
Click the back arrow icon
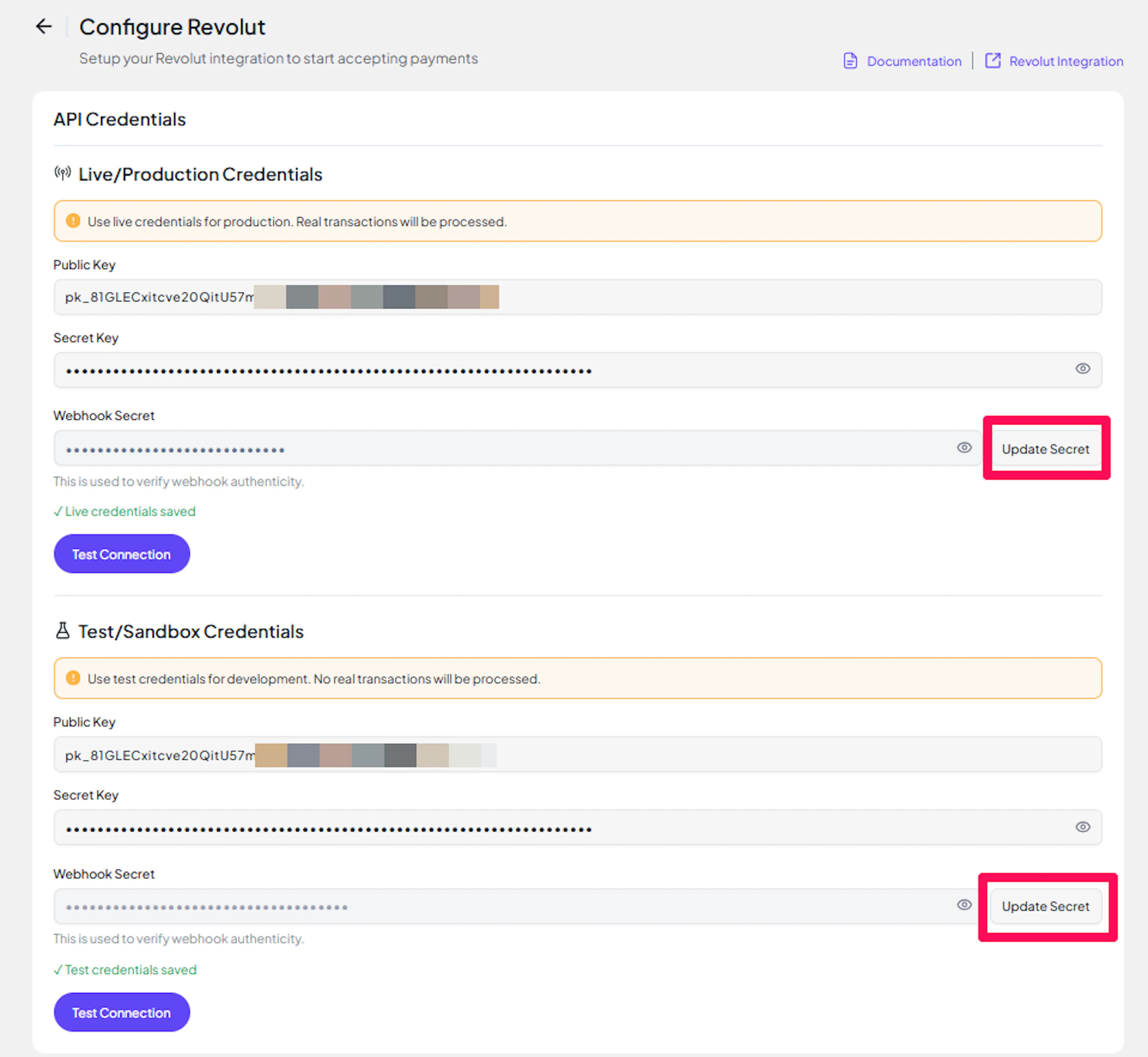click(43, 26)
